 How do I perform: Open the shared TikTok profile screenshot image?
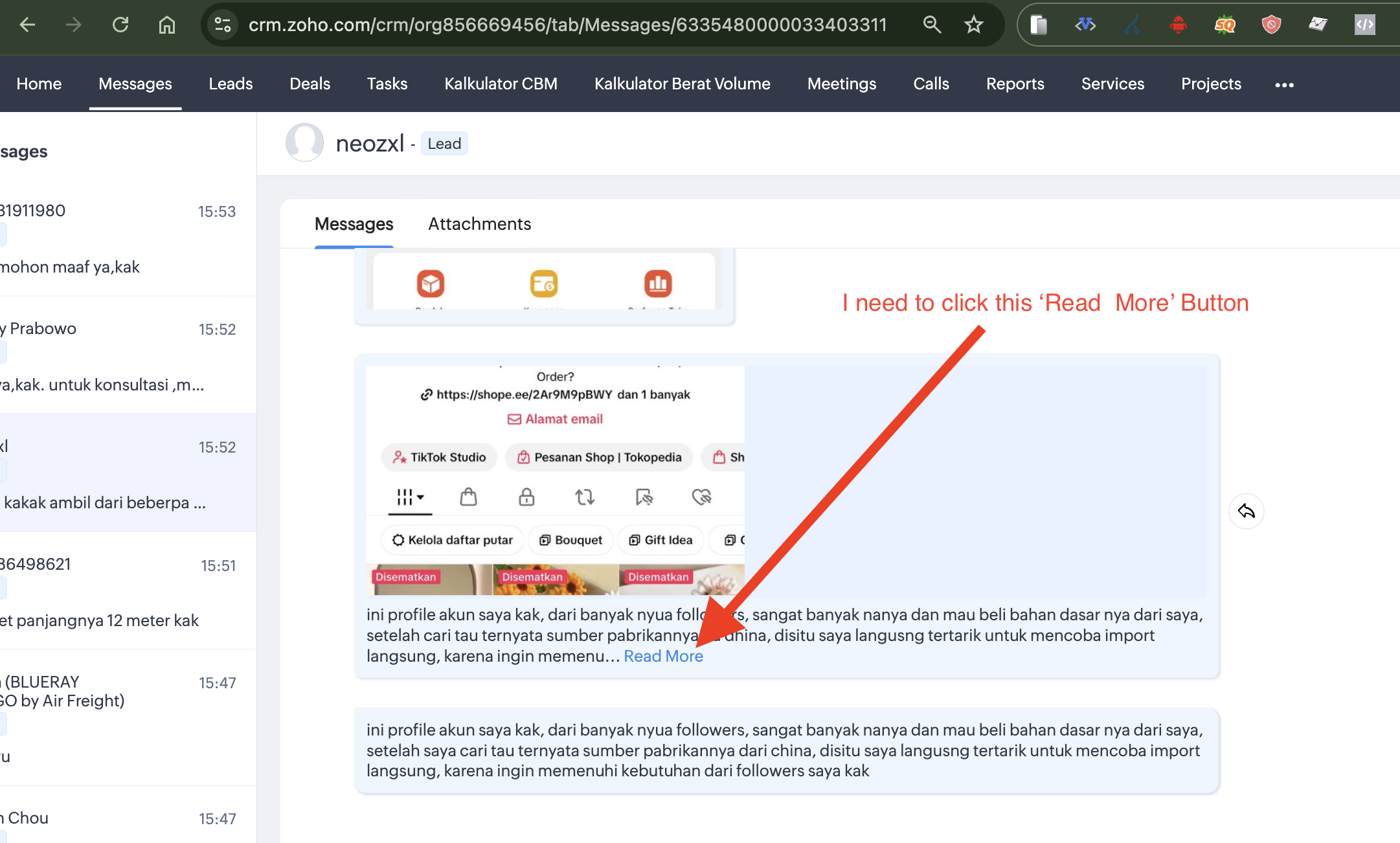pyautogui.click(x=555, y=480)
